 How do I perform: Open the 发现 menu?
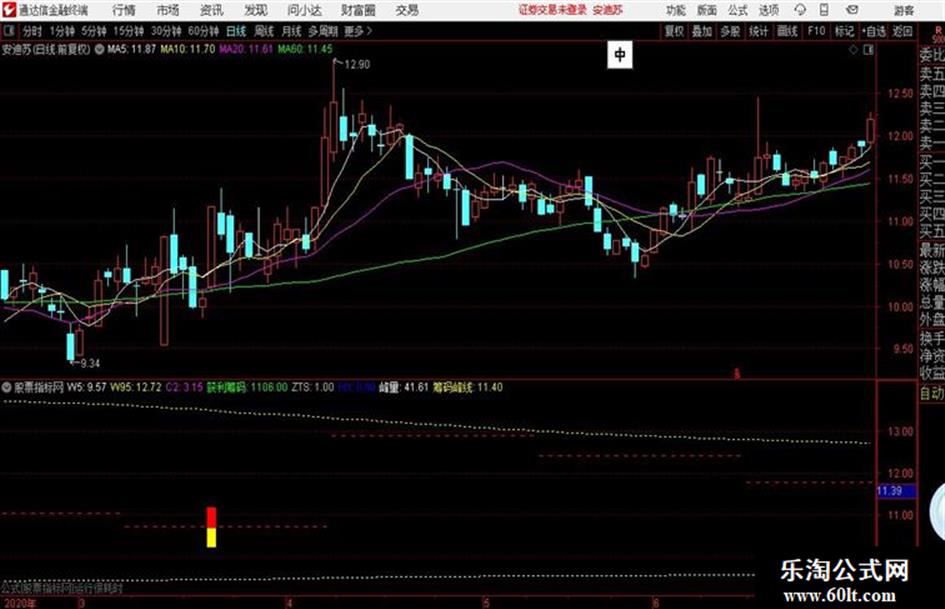[x=256, y=10]
